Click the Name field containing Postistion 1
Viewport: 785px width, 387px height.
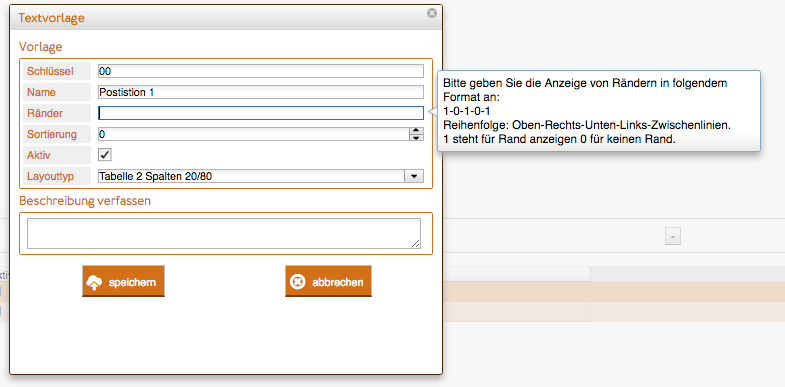pos(261,92)
